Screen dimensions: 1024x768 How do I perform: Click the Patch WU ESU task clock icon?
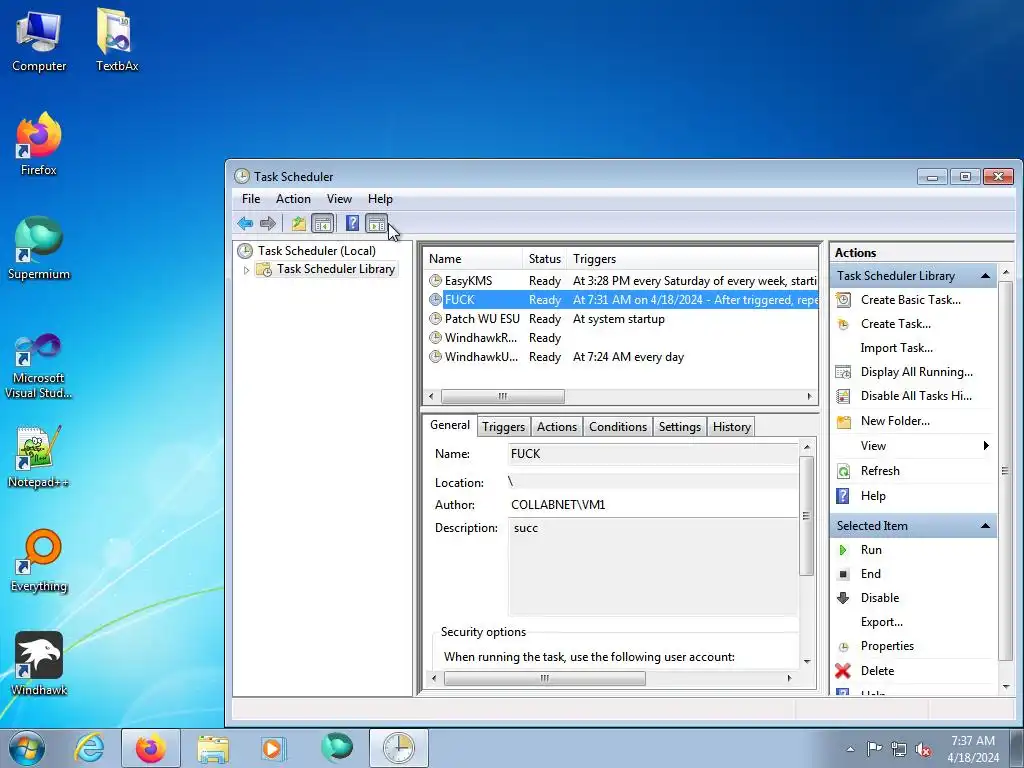point(435,319)
